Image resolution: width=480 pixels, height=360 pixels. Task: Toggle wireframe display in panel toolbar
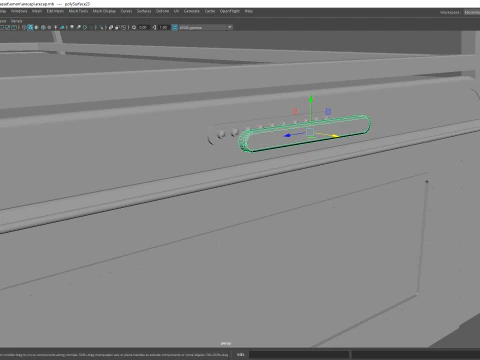pos(24,27)
